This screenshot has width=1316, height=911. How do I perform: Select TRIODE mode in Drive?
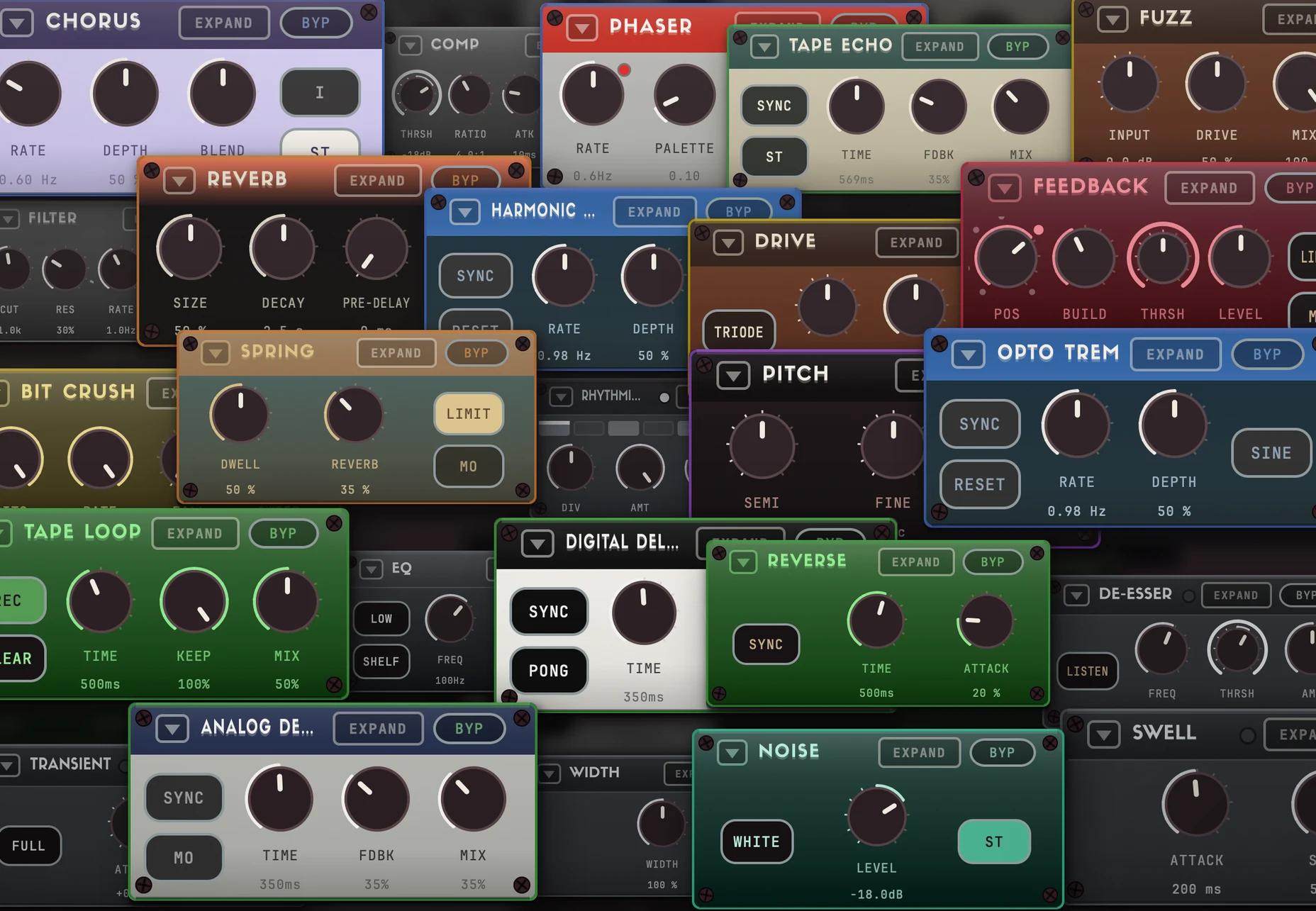(x=739, y=332)
